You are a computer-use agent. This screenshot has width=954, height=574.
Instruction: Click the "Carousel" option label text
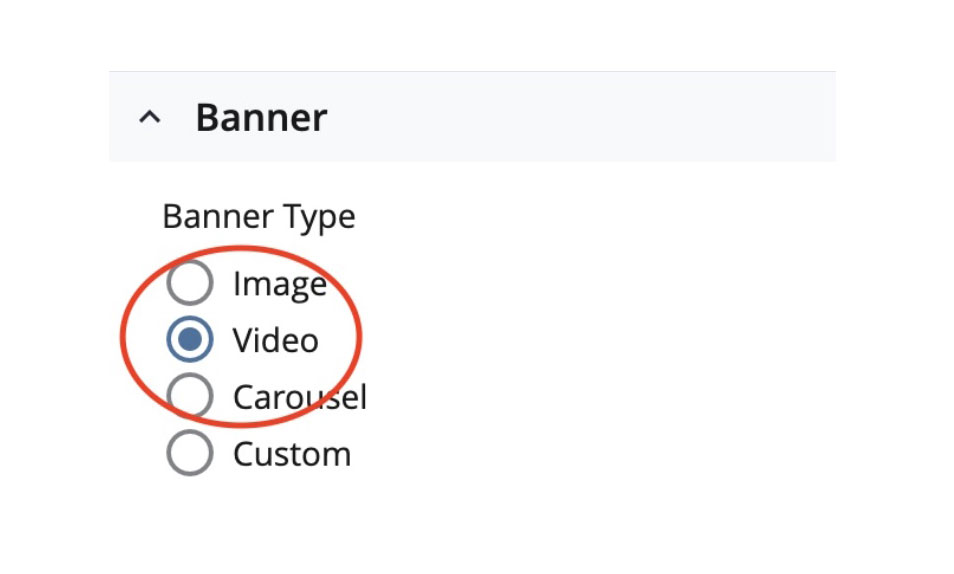point(300,397)
